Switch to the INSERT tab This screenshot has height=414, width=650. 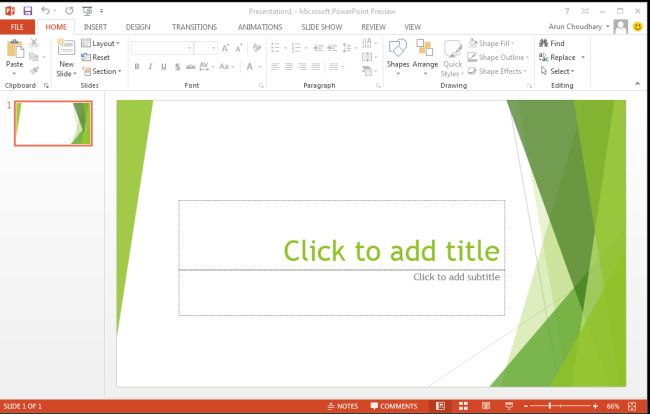95,27
